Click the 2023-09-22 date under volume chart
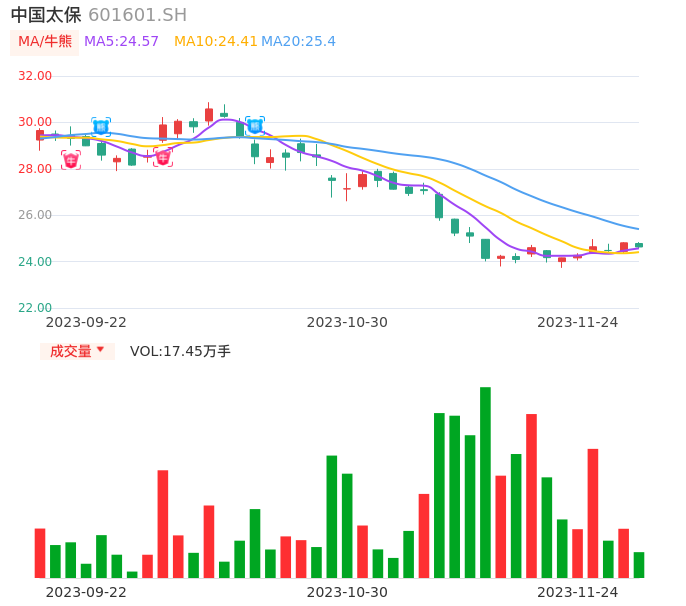686x606 pixels. [x=86, y=592]
